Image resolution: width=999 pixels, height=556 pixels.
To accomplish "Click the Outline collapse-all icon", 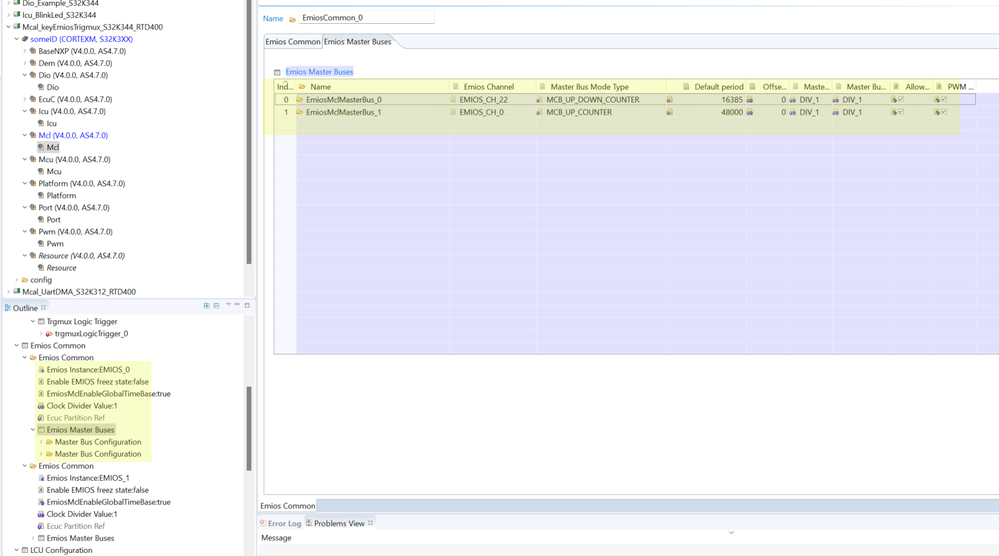I will 217,306.
